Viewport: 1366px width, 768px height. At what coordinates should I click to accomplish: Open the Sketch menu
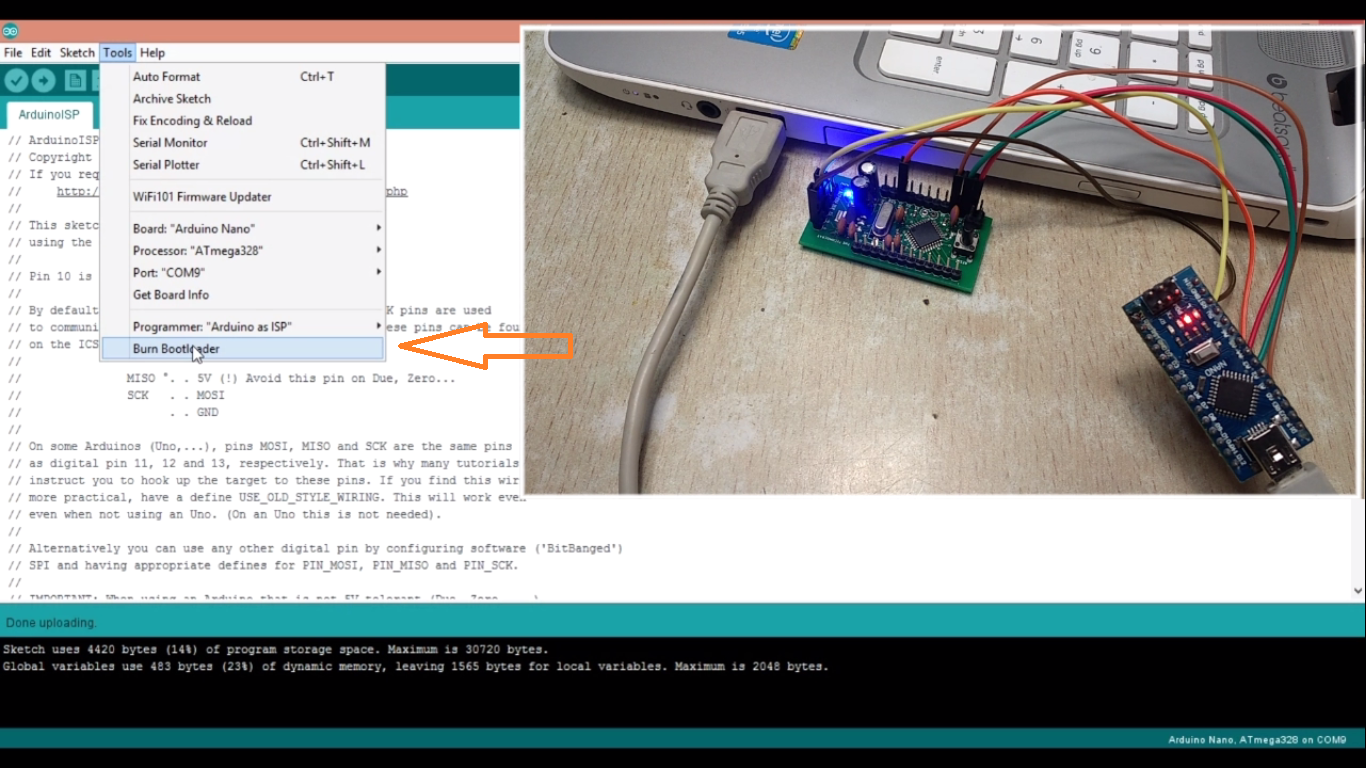pos(76,52)
